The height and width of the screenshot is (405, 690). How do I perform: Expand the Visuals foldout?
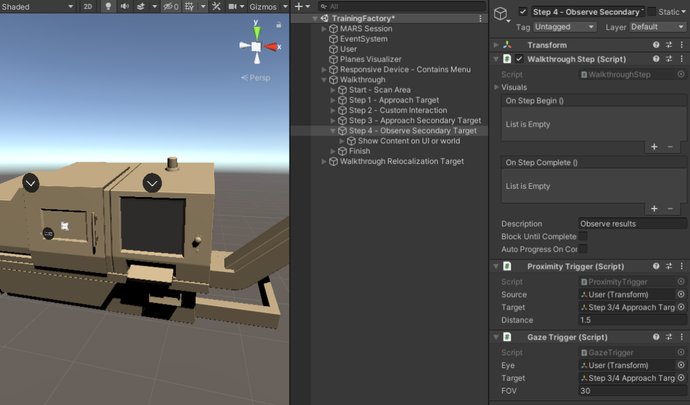(497, 88)
